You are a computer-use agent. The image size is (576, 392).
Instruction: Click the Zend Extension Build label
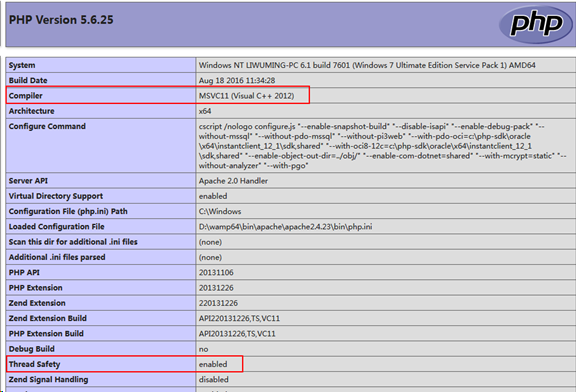pos(48,318)
